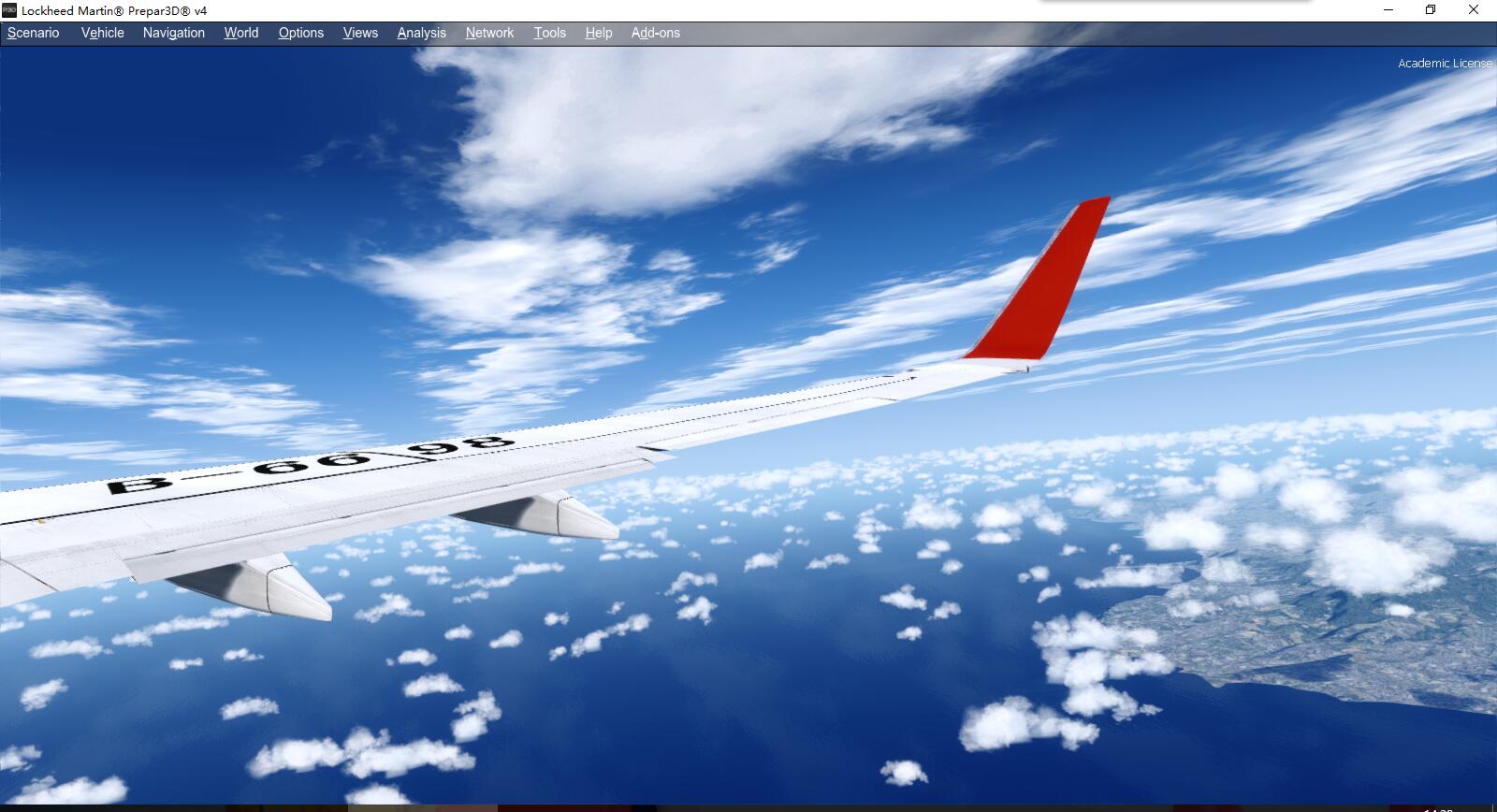Open the Scenario menu
This screenshot has height=812, width=1497.
pos(34,33)
